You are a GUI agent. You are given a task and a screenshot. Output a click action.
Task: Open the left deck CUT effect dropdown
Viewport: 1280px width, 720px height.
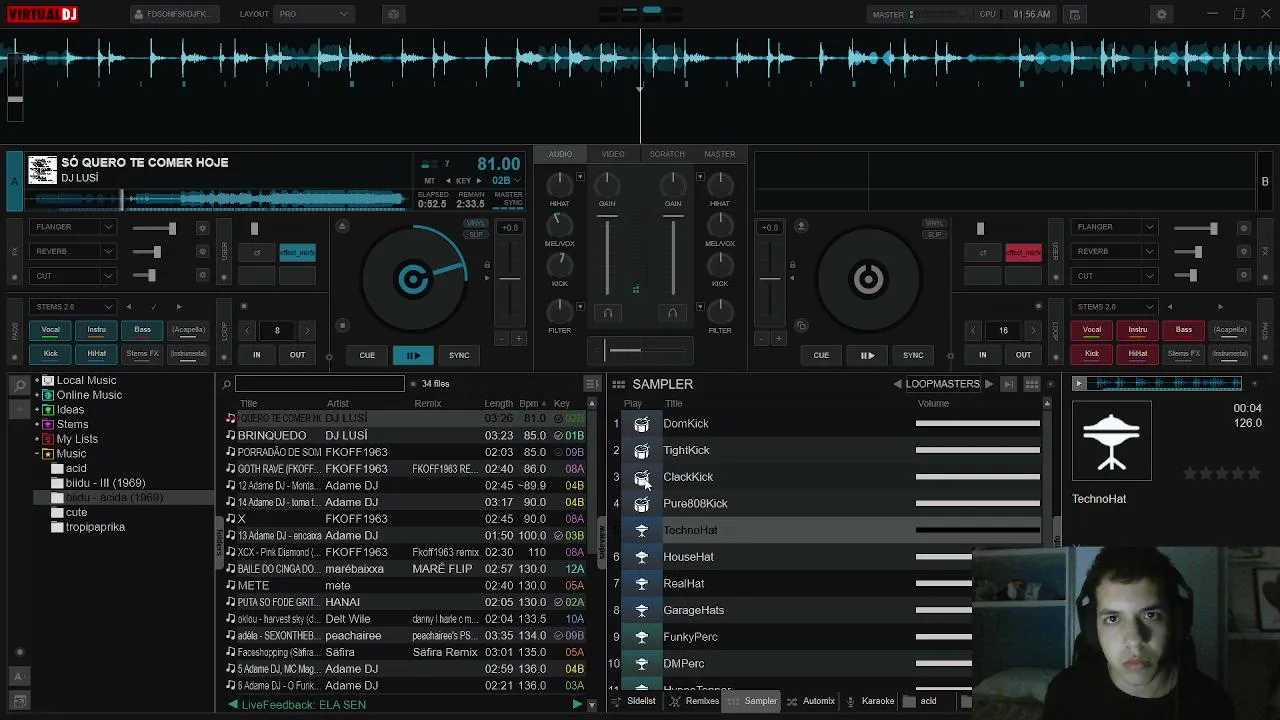[x=72, y=276]
